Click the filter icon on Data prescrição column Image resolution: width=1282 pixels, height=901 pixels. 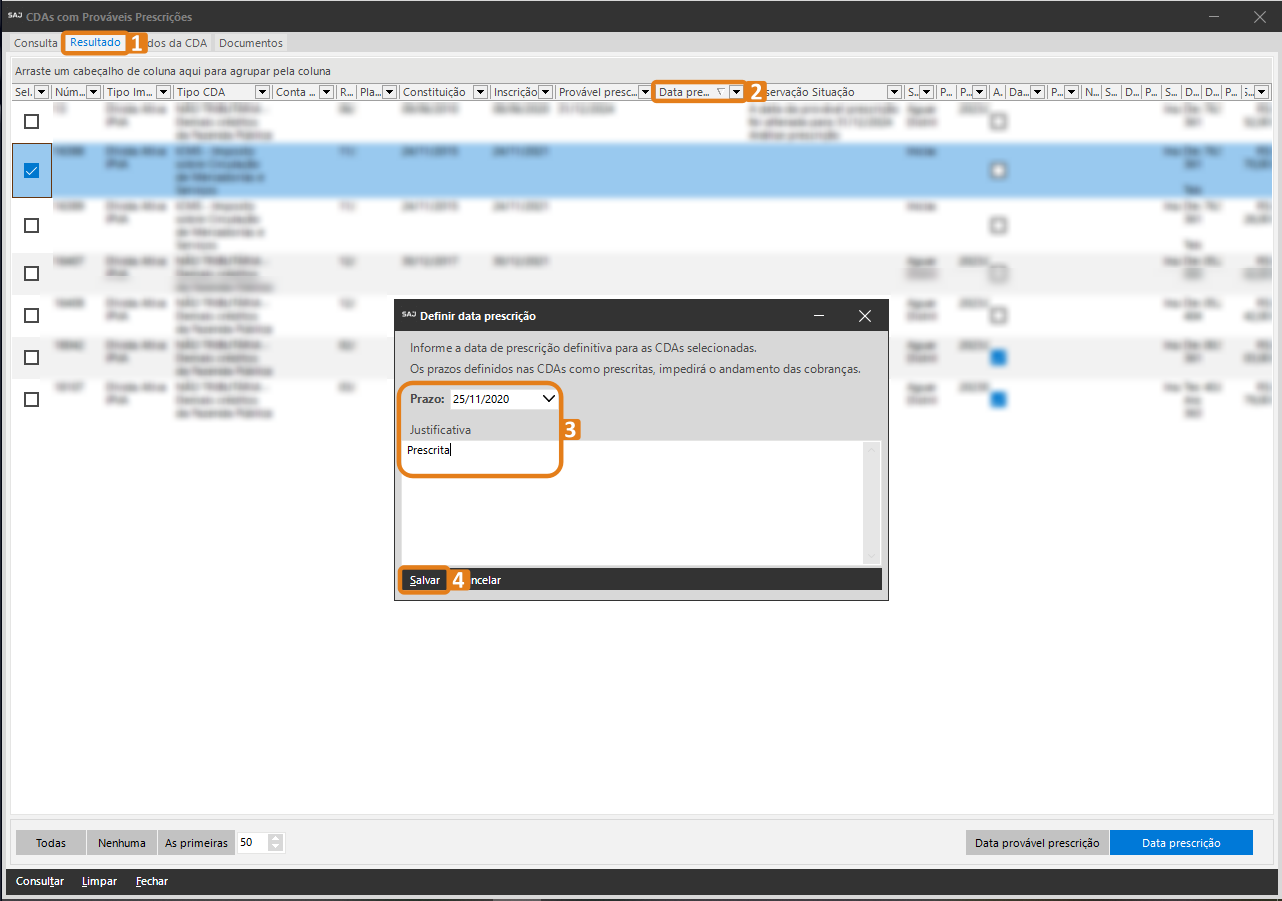click(x=736, y=92)
